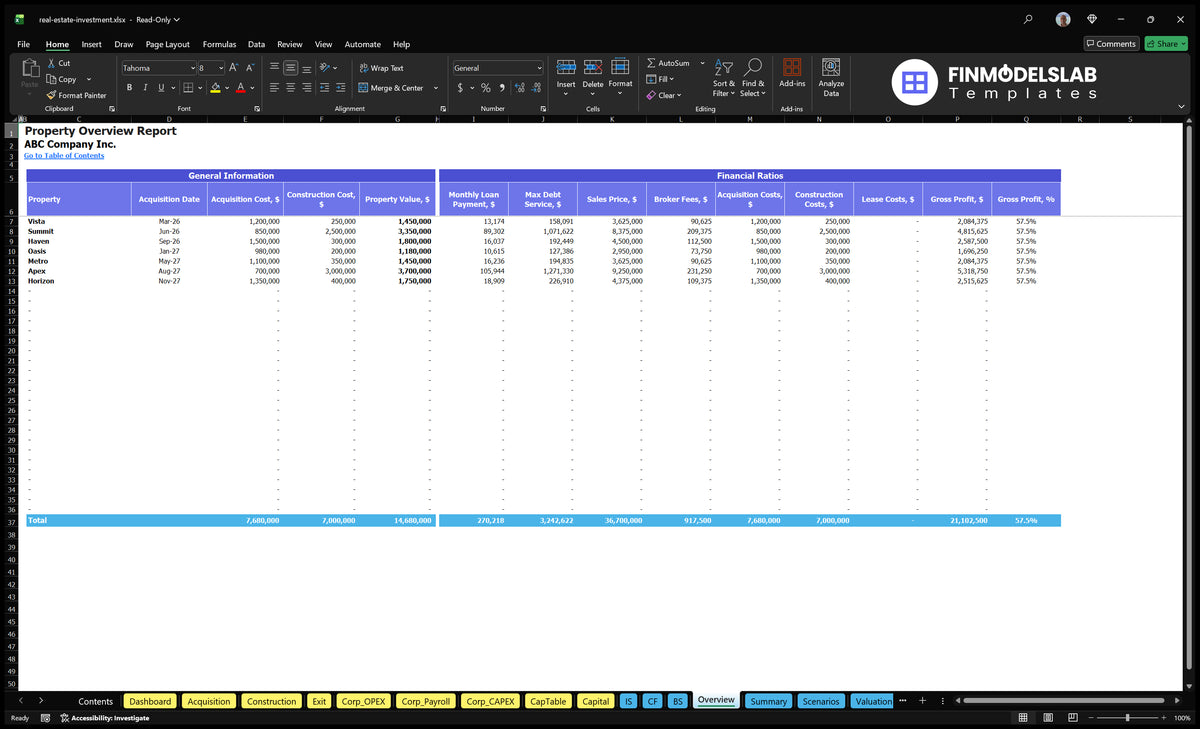Click the Share button
The image size is (1200, 729).
pos(1166,43)
